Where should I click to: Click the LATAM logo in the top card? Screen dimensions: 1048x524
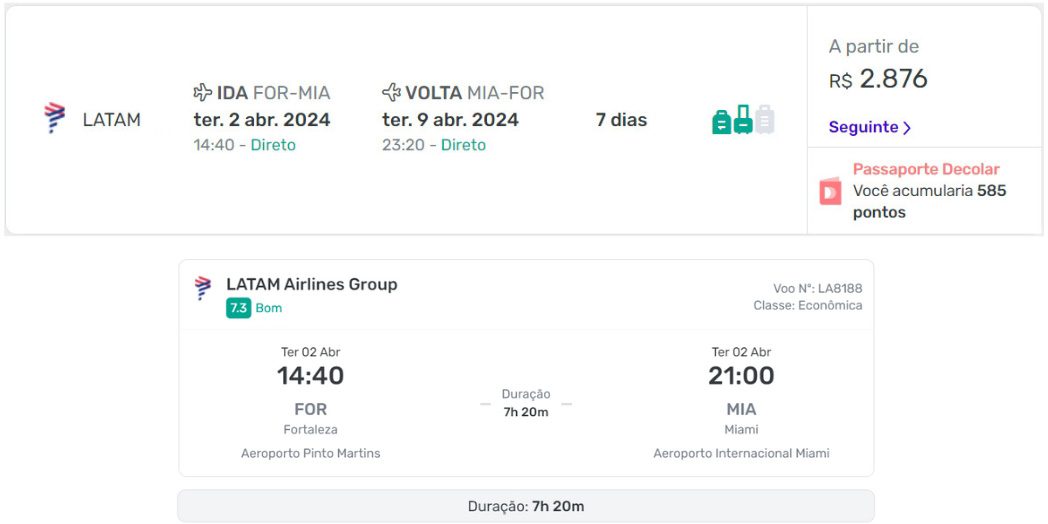point(55,118)
